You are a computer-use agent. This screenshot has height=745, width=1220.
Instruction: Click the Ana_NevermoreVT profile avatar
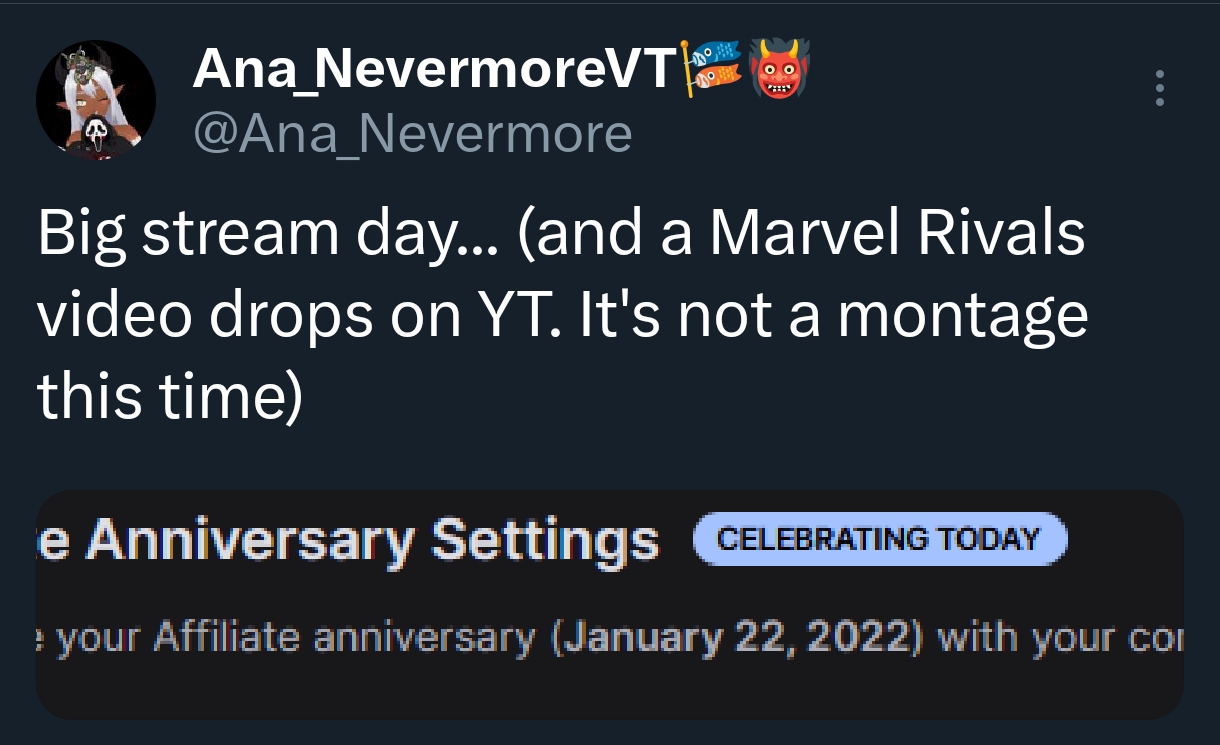[96, 100]
